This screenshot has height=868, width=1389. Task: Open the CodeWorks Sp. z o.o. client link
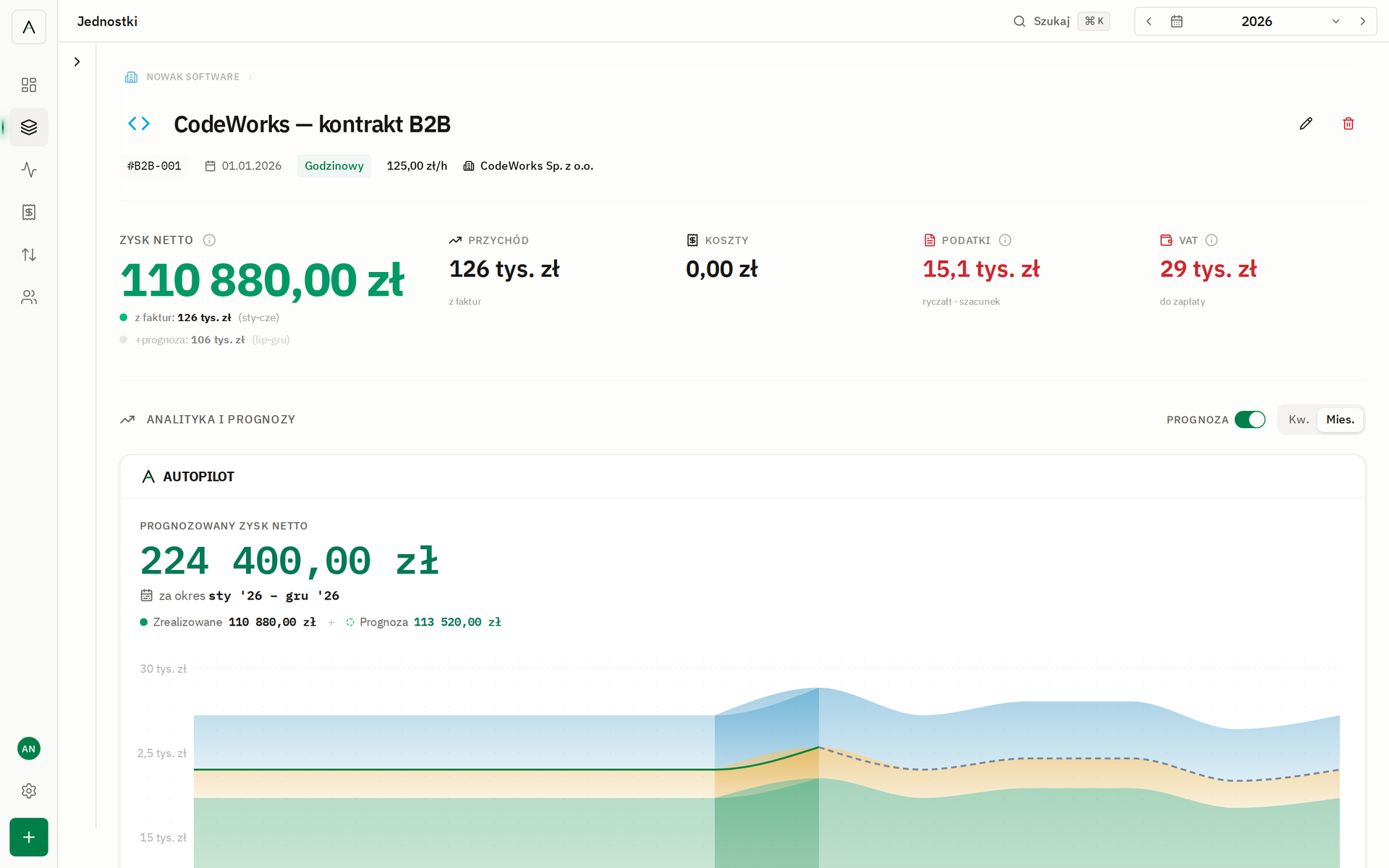point(528,166)
